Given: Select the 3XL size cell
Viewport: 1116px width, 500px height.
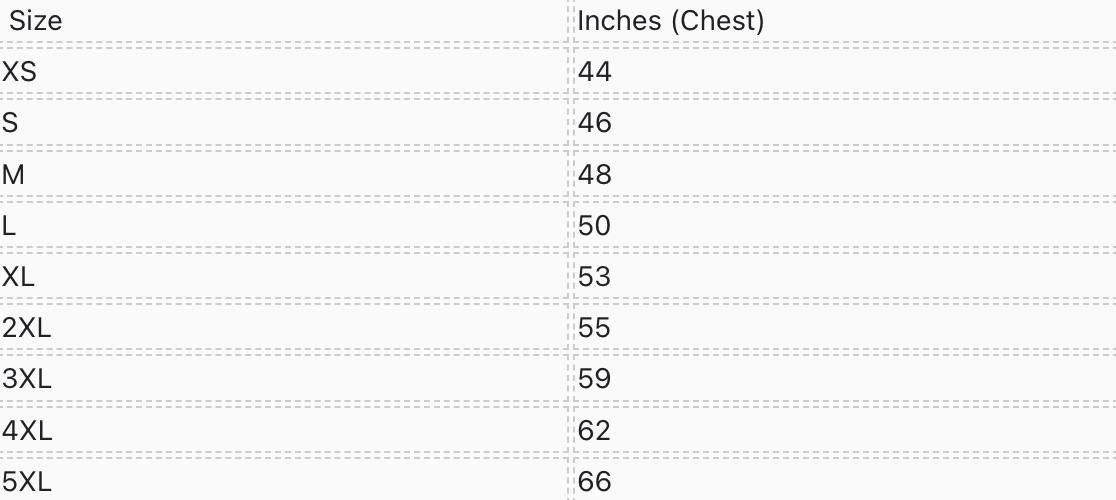Looking at the screenshot, I should 26,380.
